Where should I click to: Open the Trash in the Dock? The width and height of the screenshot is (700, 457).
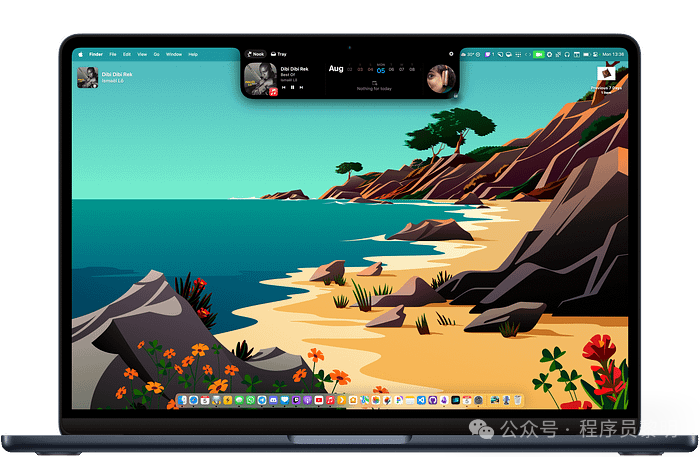pyautogui.click(x=518, y=400)
